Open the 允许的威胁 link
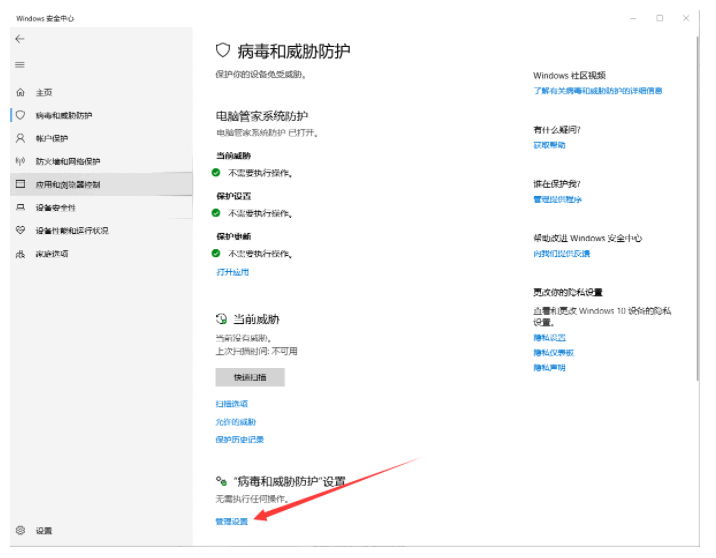 click(x=236, y=422)
